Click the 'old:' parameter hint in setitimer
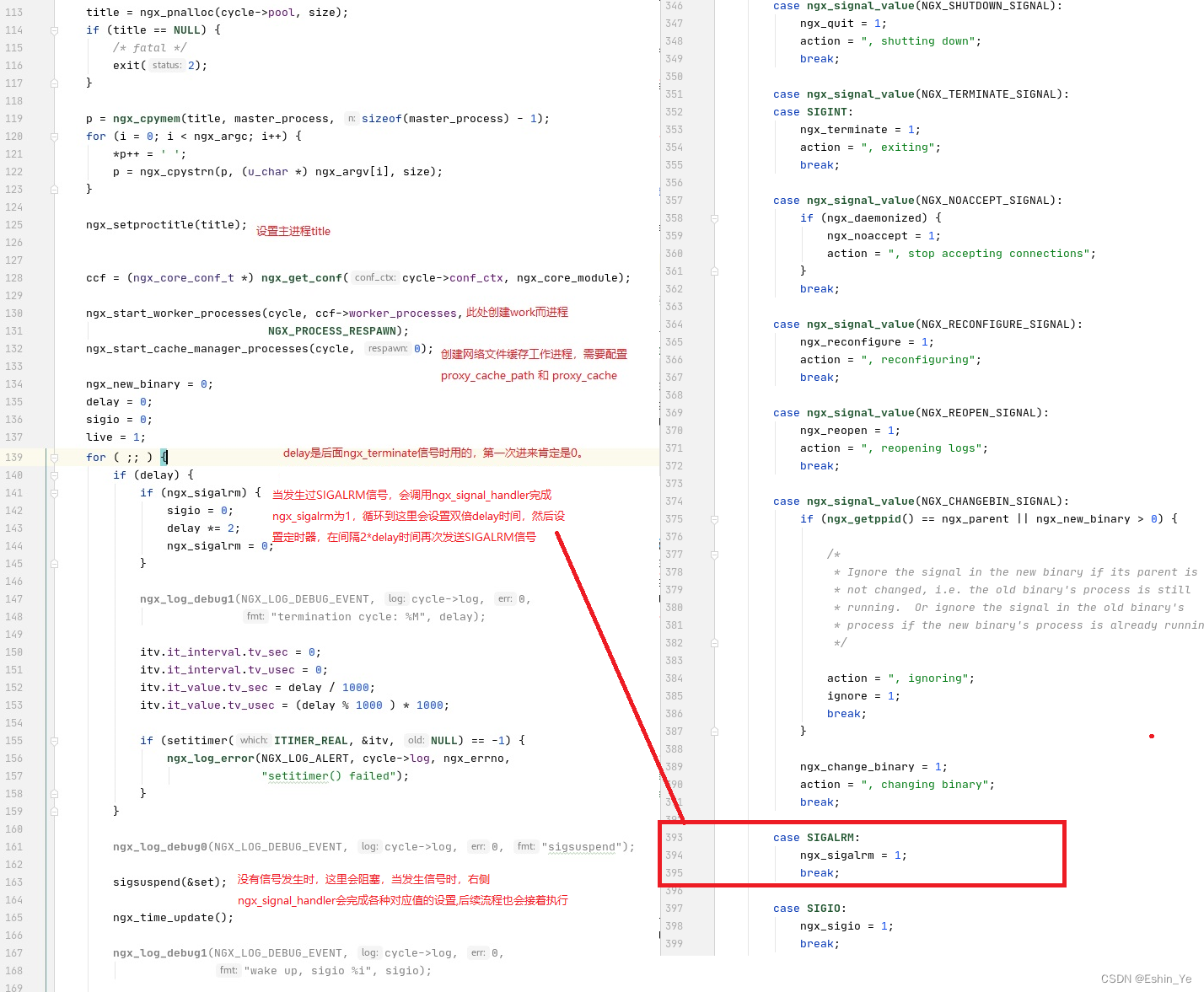1204x992 pixels. click(x=416, y=741)
